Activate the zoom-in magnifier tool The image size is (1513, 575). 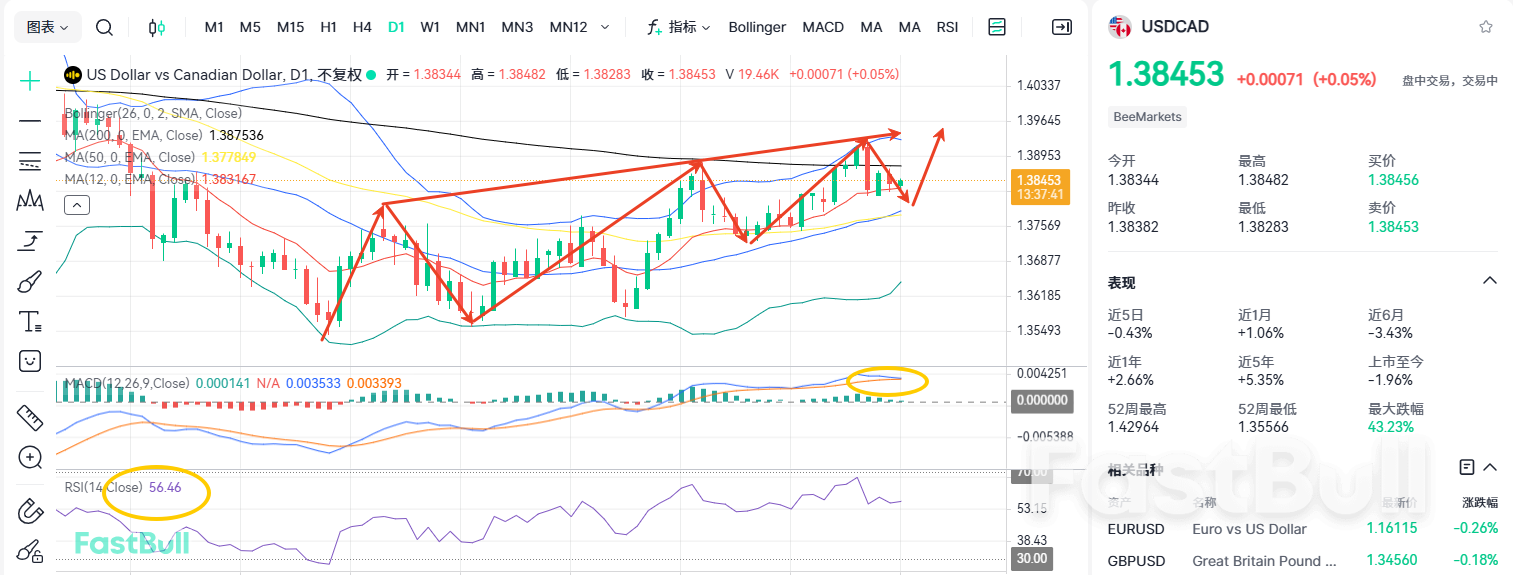coord(30,458)
